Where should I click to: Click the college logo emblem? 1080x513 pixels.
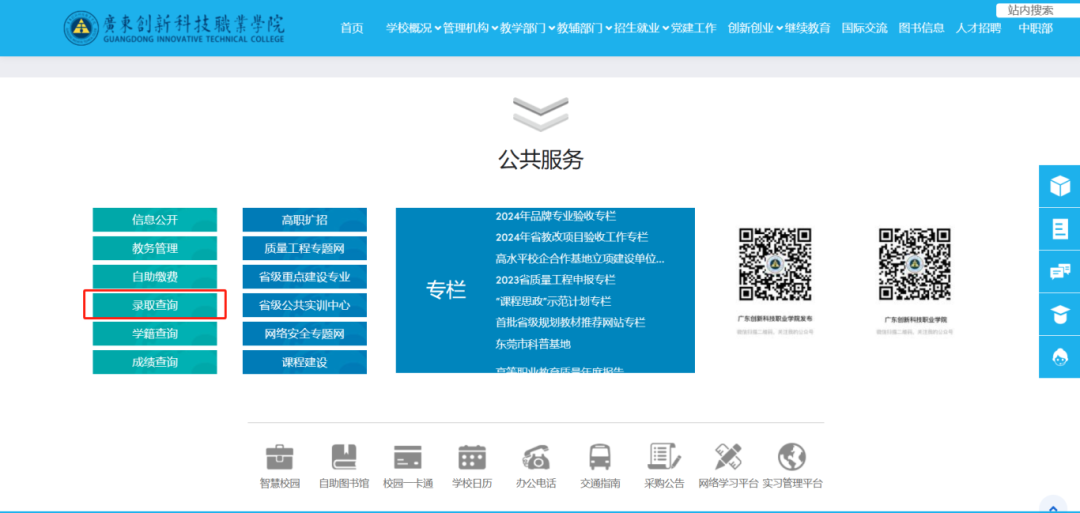(81, 28)
